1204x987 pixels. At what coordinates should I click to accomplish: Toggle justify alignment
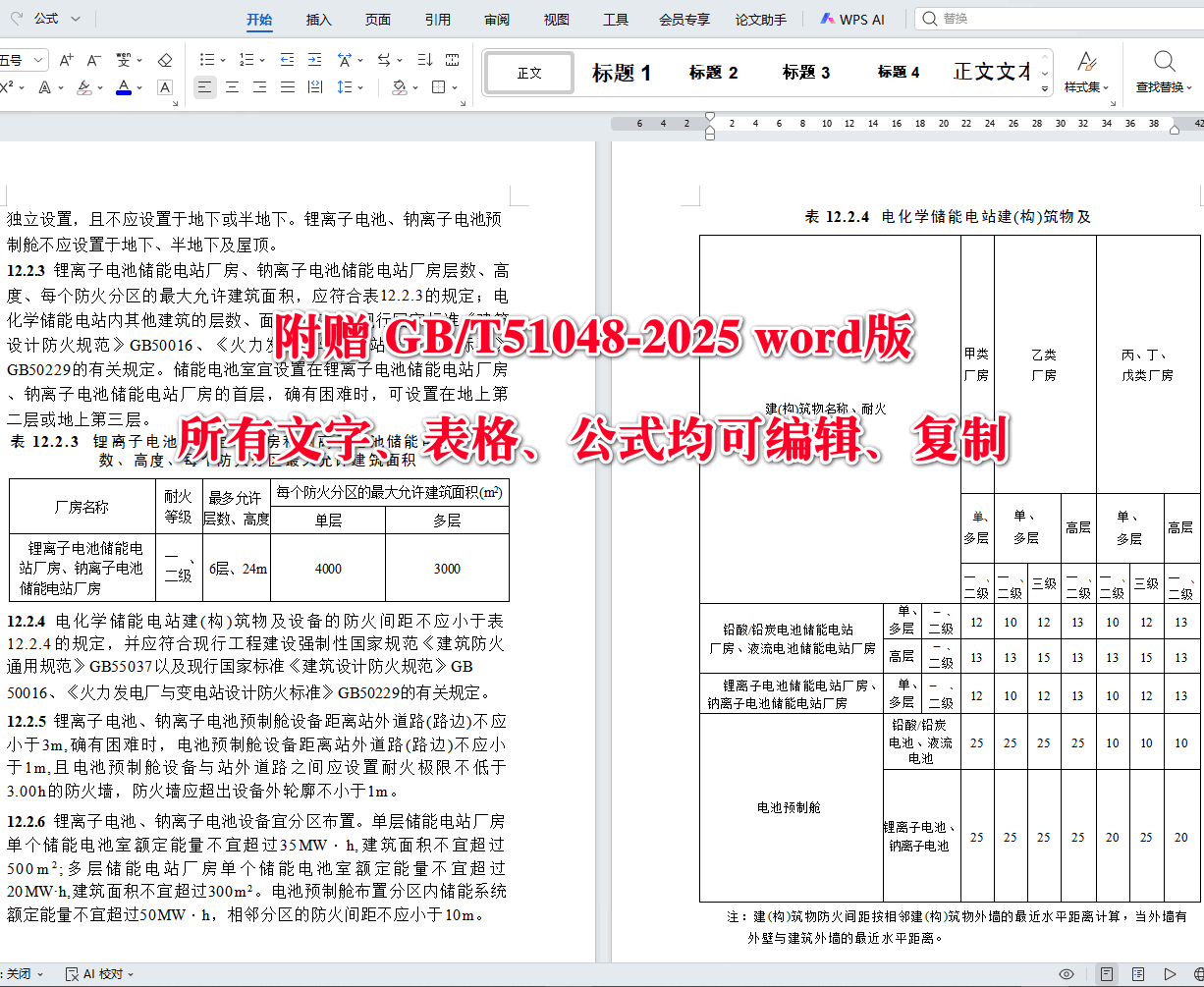click(x=287, y=87)
